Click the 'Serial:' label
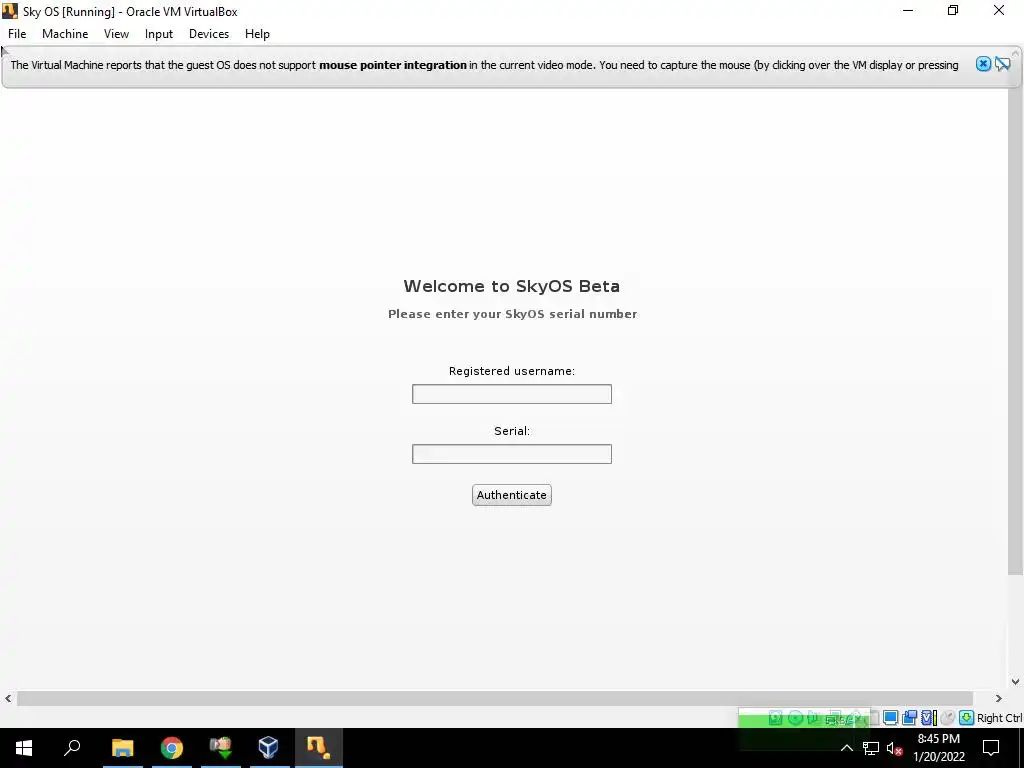Image resolution: width=1024 pixels, height=768 pixels. tap(511, 431)
